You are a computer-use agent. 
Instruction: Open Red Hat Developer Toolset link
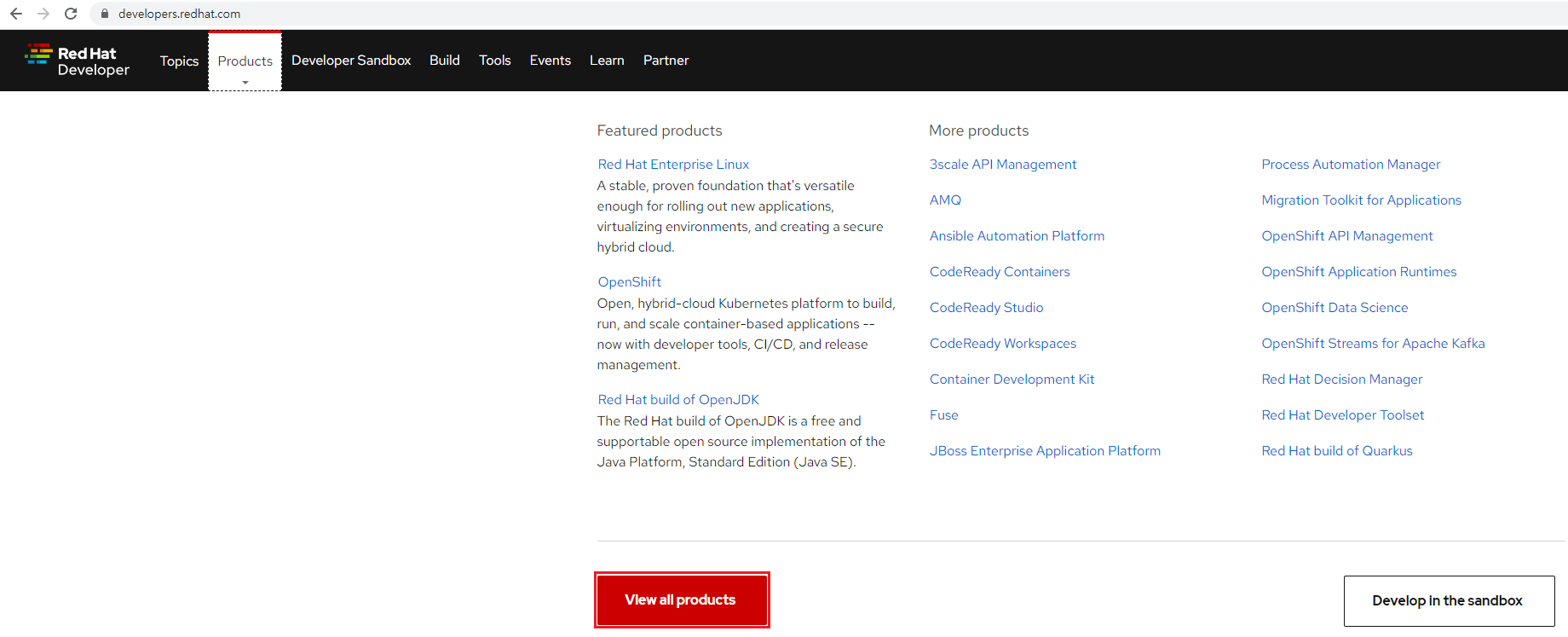click(x=1343, y=415)
